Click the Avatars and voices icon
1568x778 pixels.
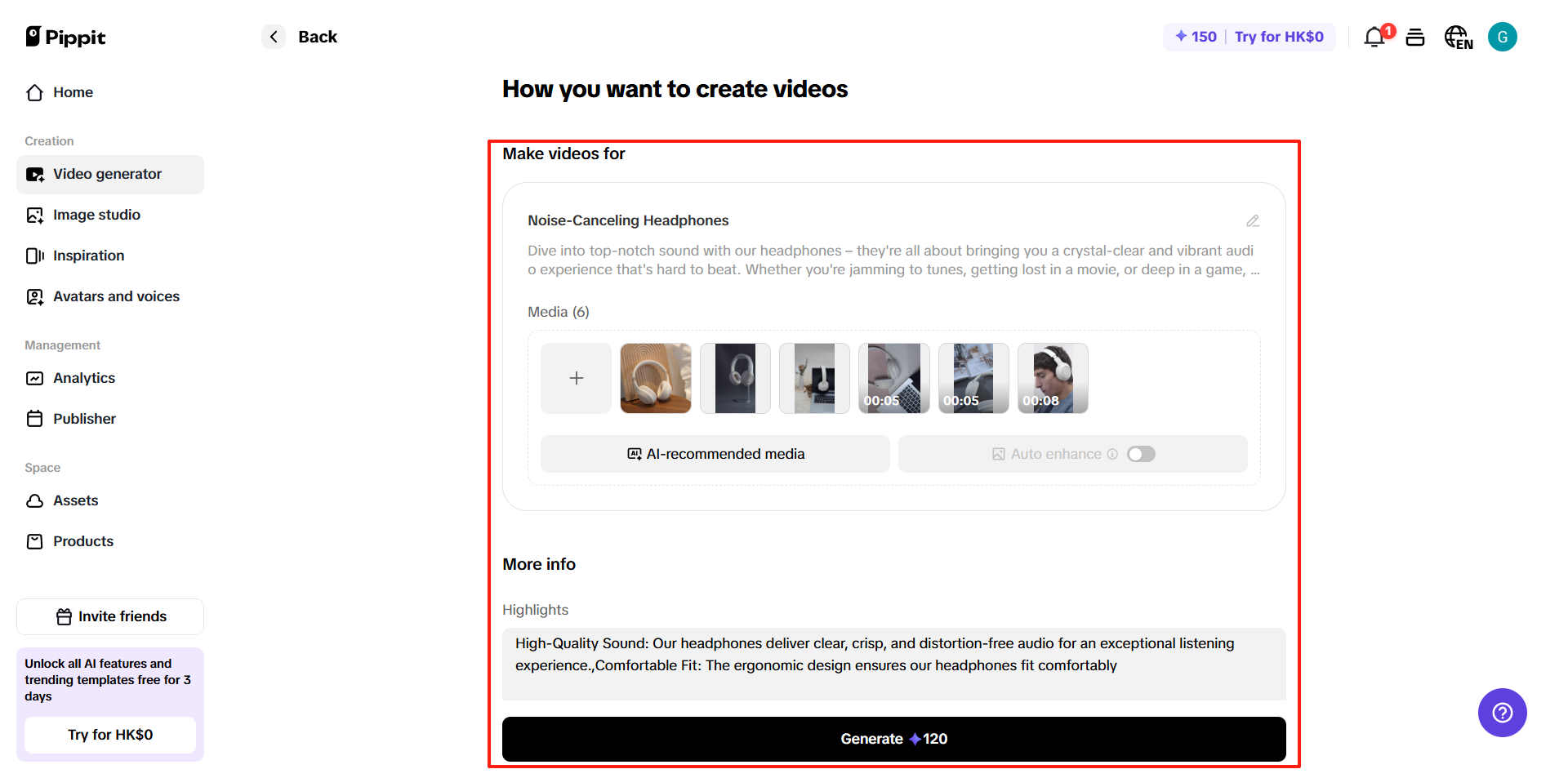[34, 296]
